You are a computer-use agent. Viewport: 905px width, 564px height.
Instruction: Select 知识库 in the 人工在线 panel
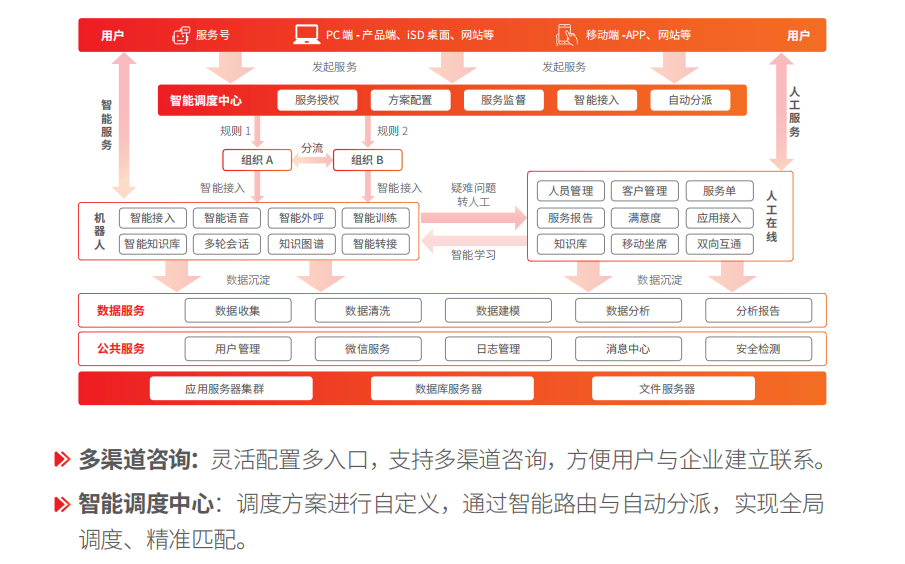570,244
